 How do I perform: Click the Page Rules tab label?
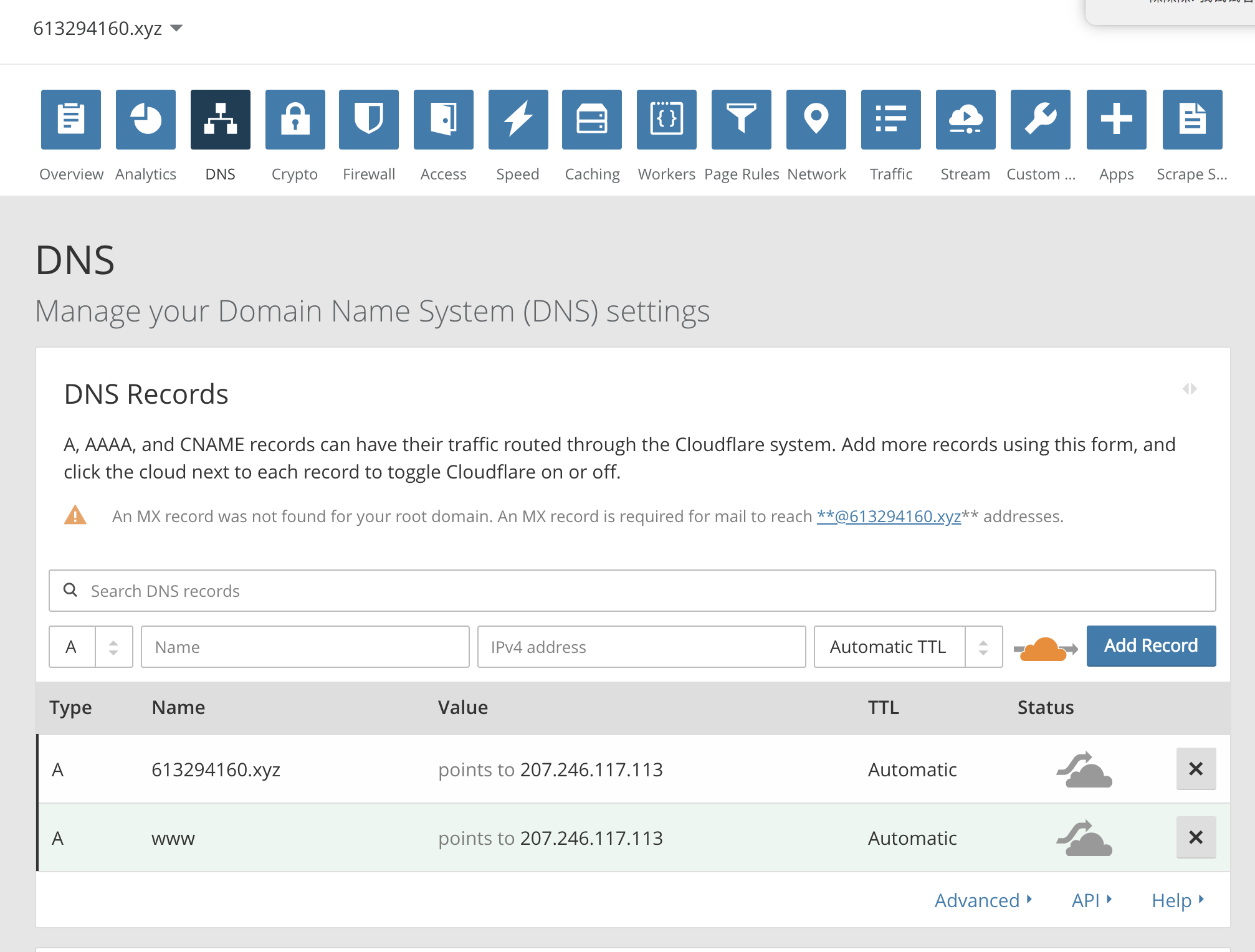(x=742, y=174)
